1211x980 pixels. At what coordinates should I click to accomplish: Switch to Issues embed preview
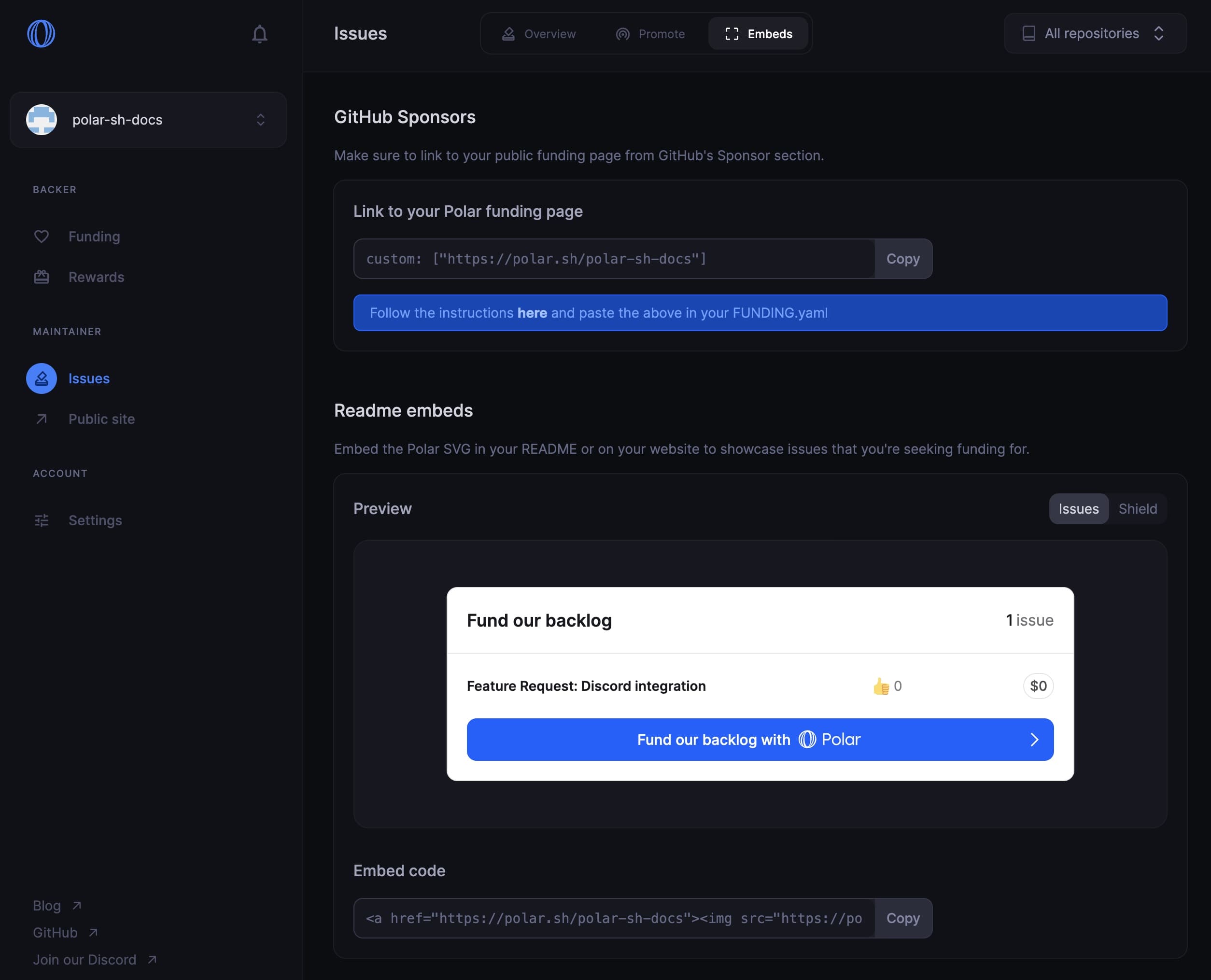[x=1079, y=508]
